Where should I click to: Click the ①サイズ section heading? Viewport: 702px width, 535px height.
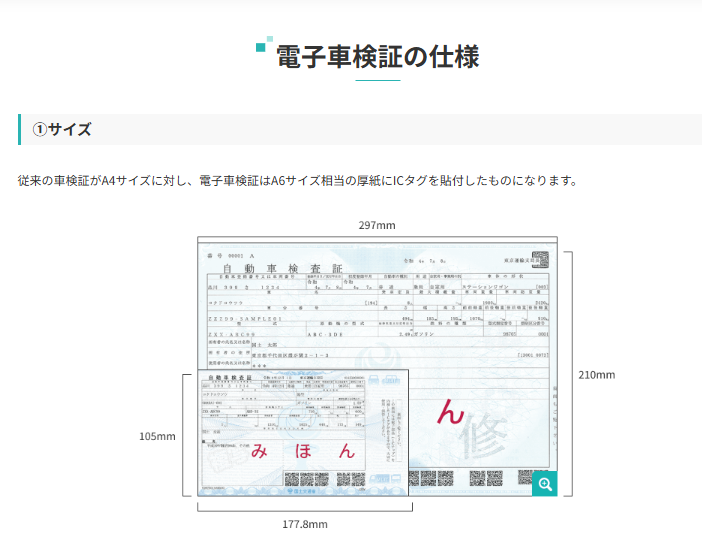pyautogui.click(x=62, y=129)
